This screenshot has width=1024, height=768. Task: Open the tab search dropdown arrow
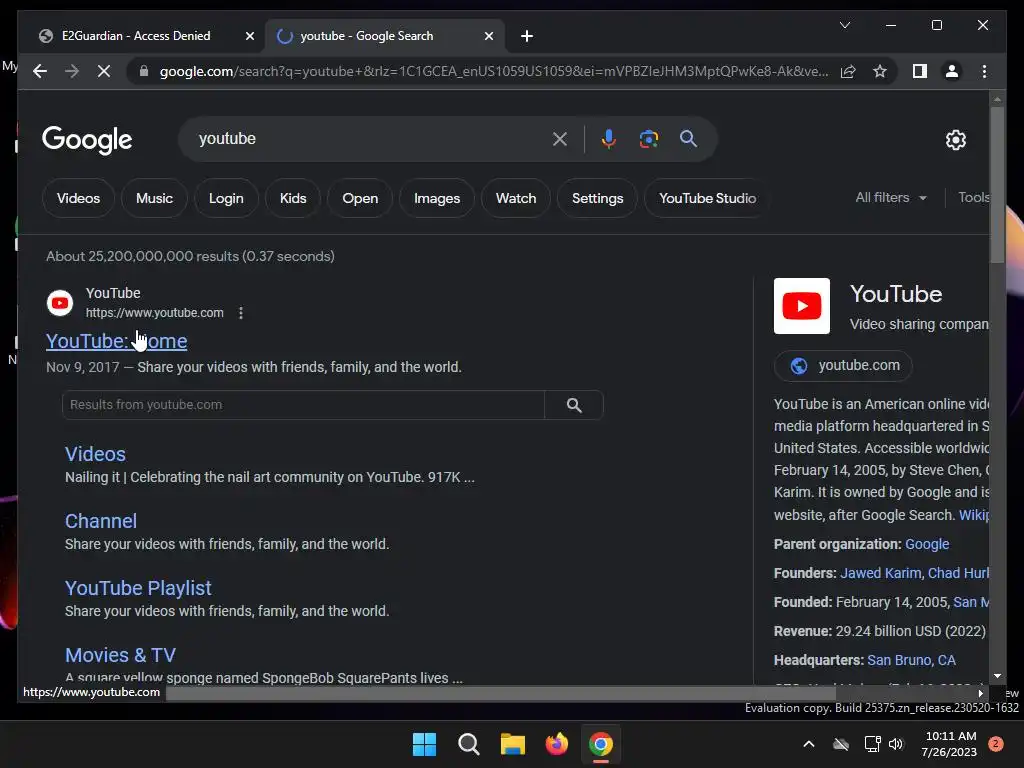[844, 25]
